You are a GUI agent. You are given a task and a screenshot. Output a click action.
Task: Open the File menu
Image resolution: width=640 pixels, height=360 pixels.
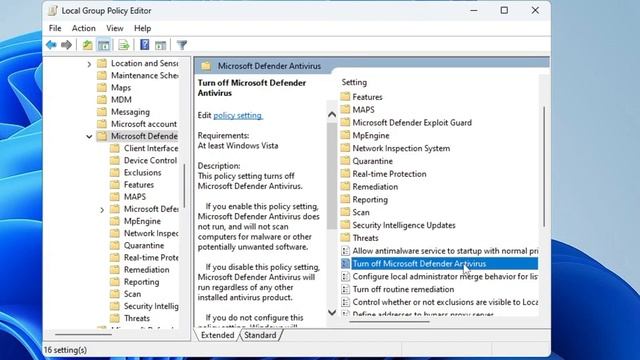click(55, 28)
